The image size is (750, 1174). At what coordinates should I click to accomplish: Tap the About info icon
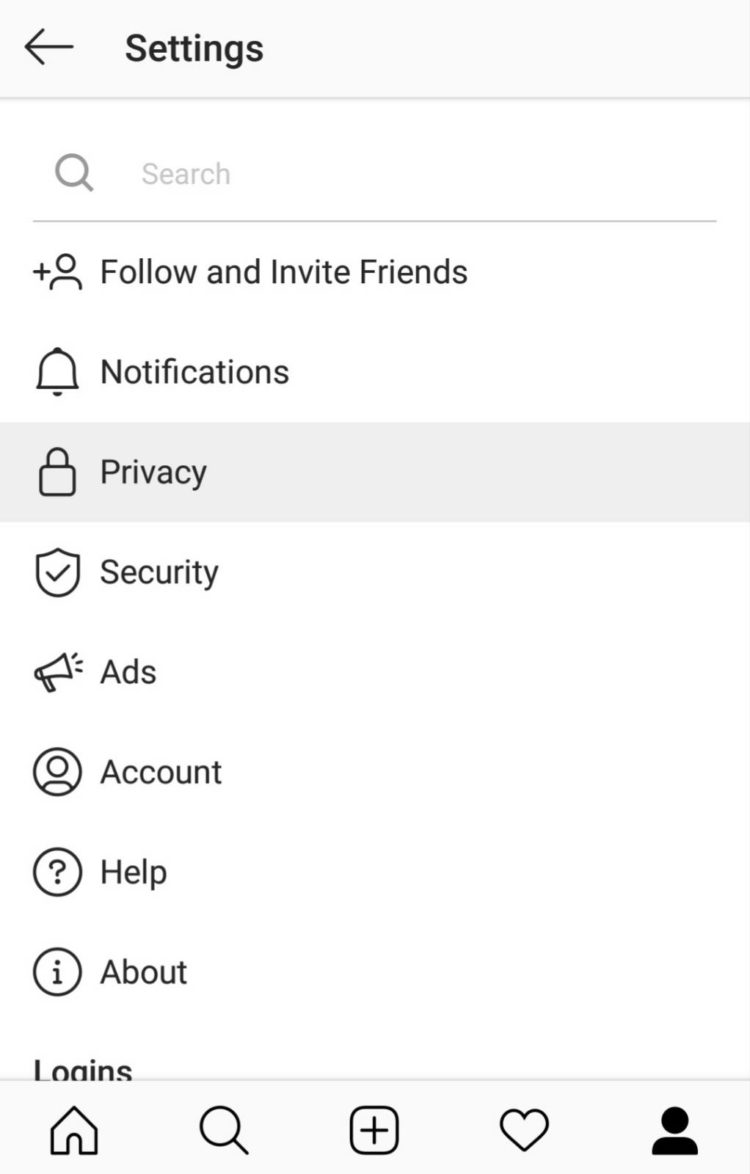pos(57,972)
